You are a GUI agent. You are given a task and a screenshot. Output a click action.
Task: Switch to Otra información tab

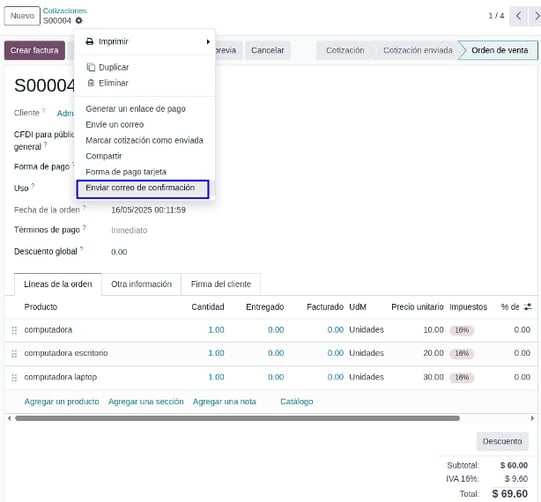point(141,284)
